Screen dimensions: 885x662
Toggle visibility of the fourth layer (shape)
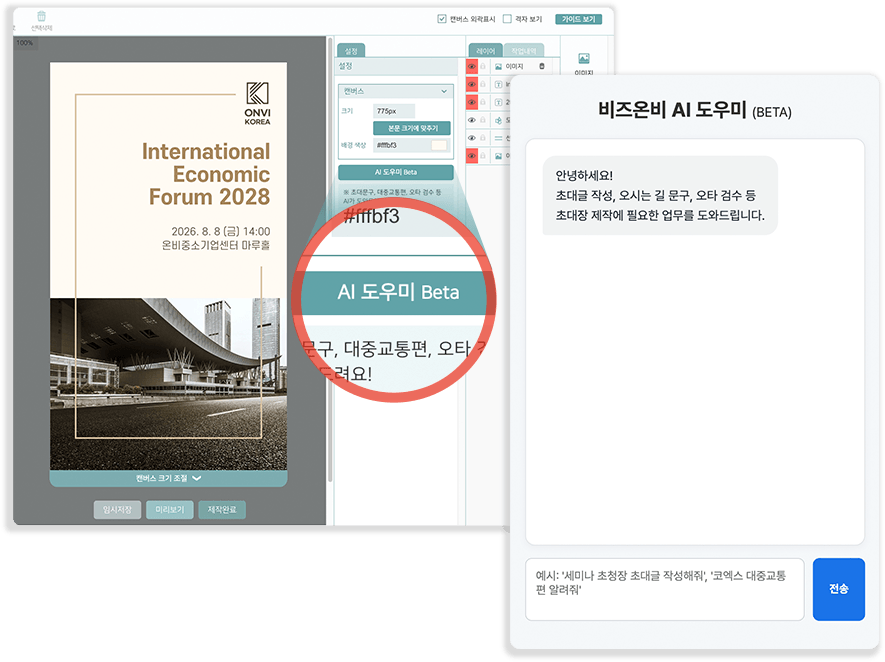click(472, 120)
